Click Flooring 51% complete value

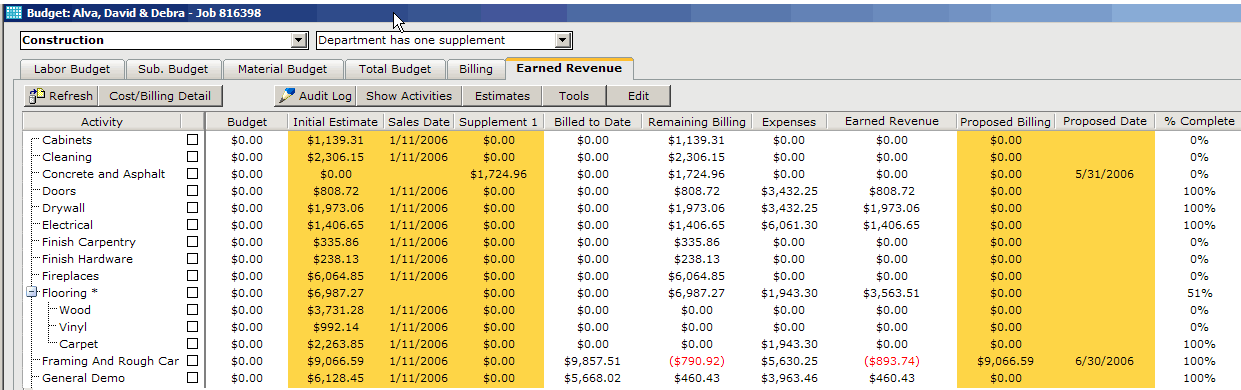(x=1199, y=293)
